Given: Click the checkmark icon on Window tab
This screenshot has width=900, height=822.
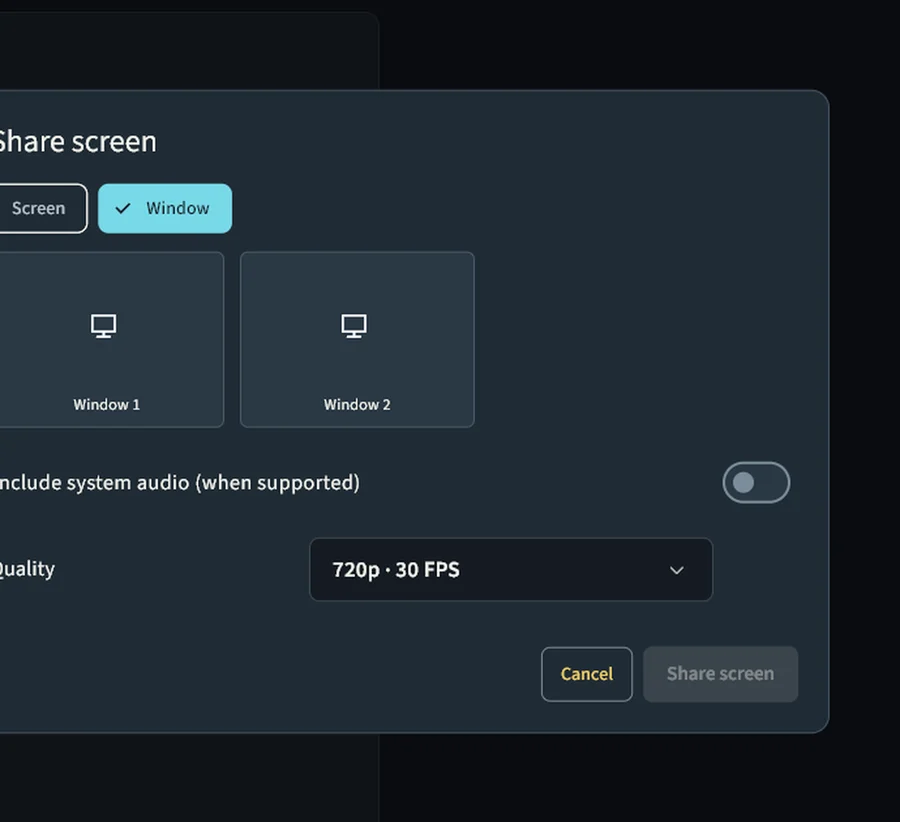Looking at the screenshot, I should coord(123,208).
